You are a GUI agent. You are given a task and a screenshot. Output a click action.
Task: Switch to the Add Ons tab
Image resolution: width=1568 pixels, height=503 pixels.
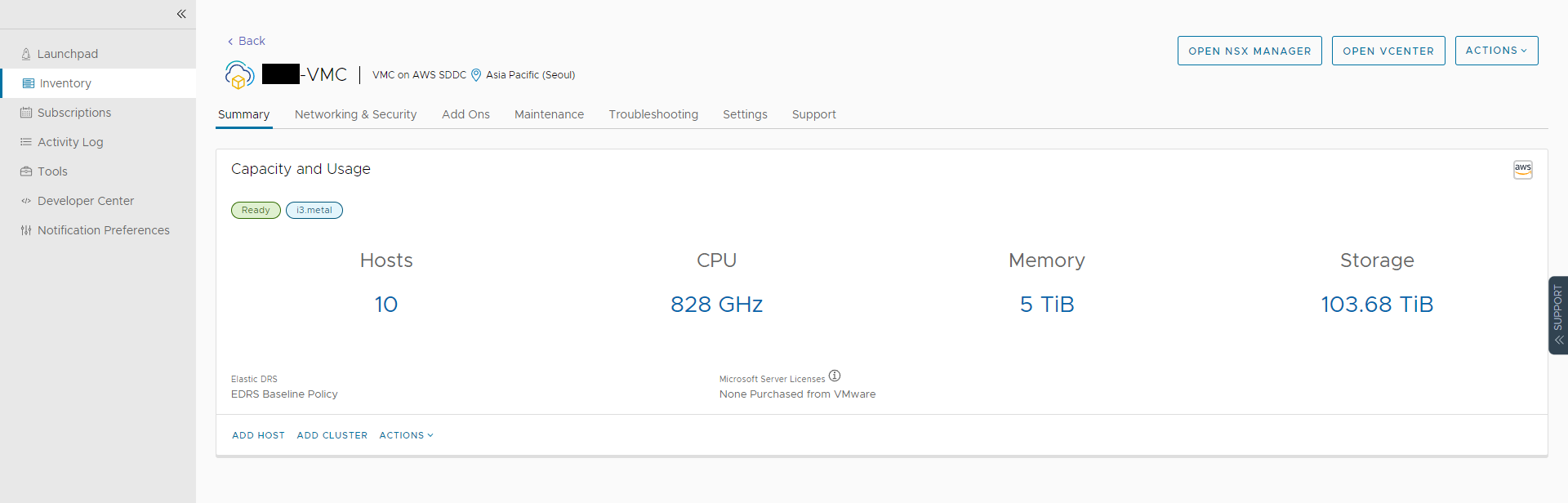(465, 114)
